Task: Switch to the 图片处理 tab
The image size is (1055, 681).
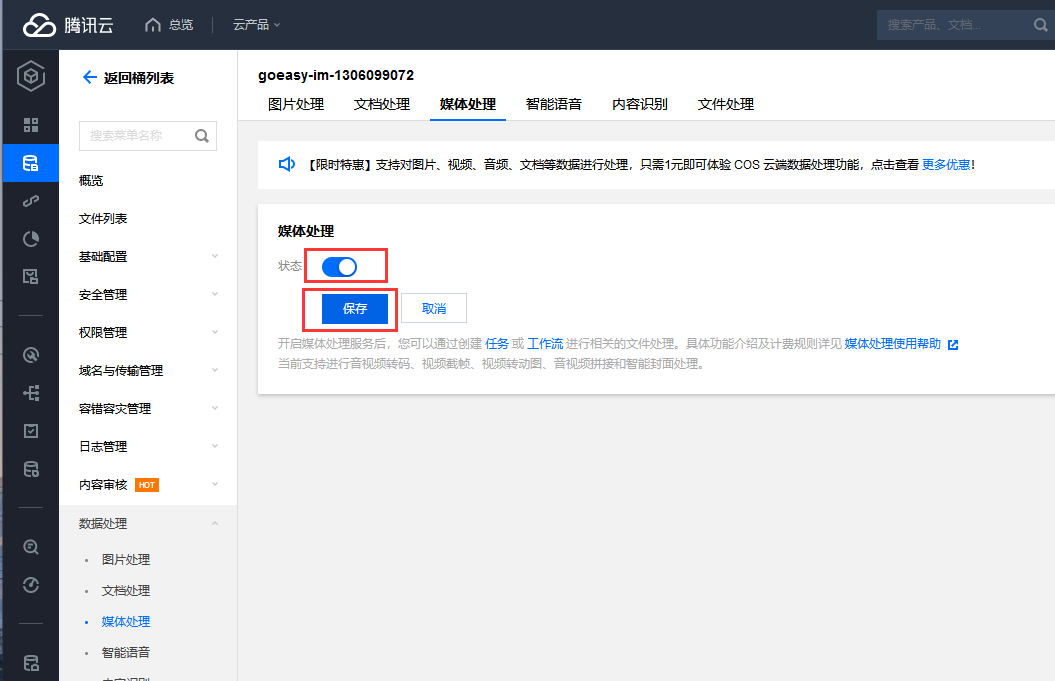Action: tap(296, 104)
